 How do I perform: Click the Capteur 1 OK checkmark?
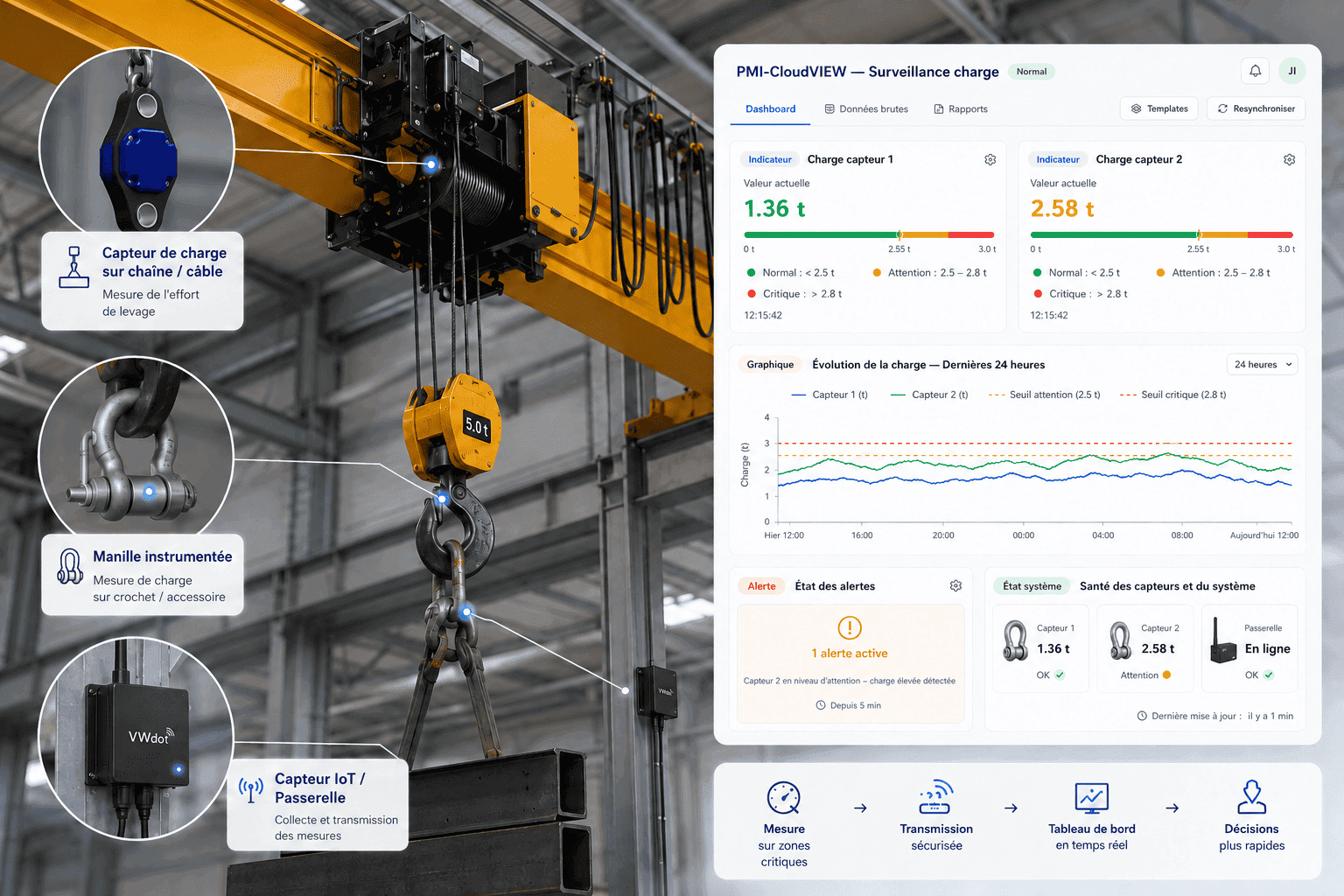tap(1060, 675)
